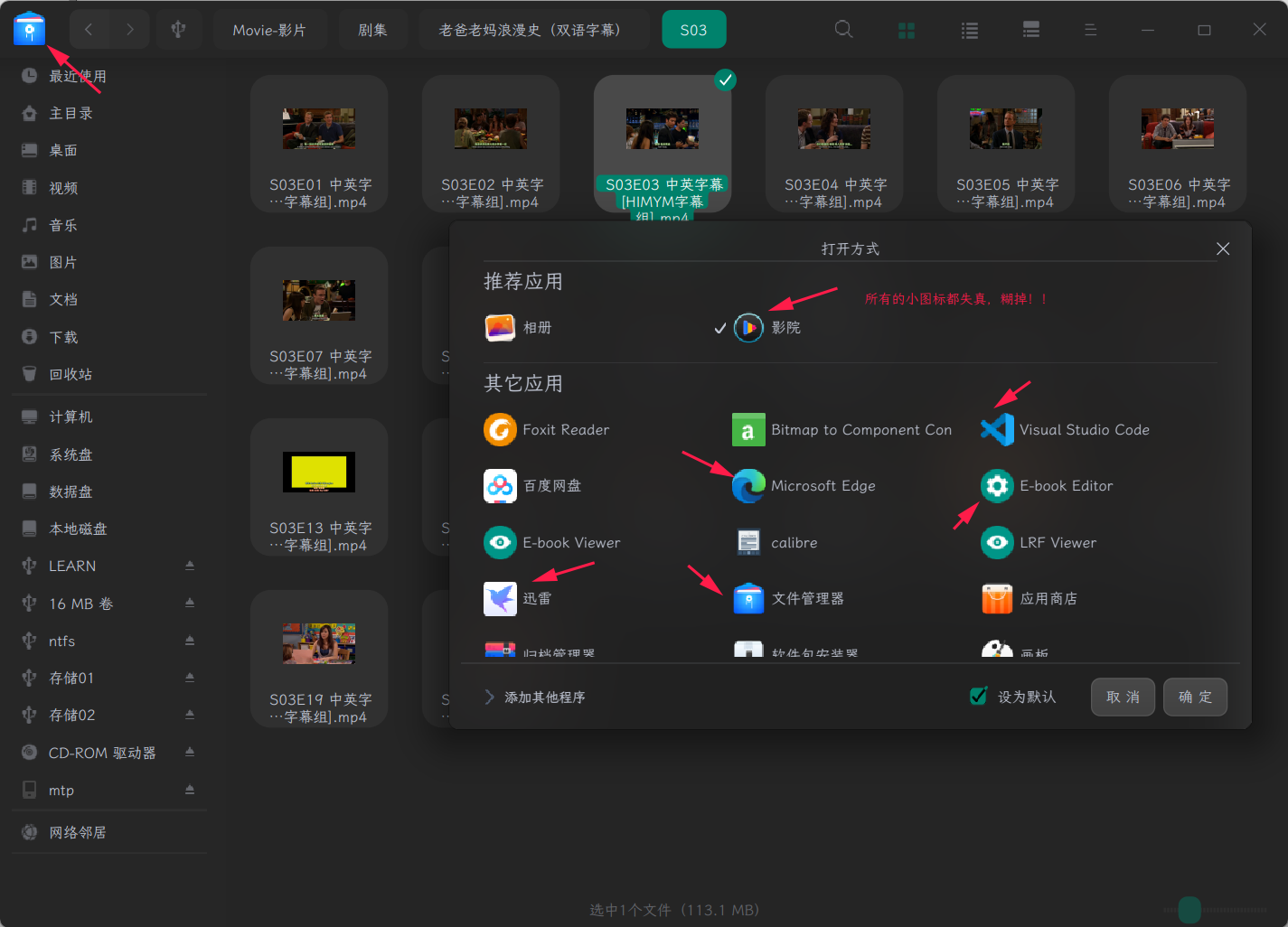Cancel the open-with dialog
Image resolution: width=1288 pixels, height=927 pixels.
(x=1123, y=697)
